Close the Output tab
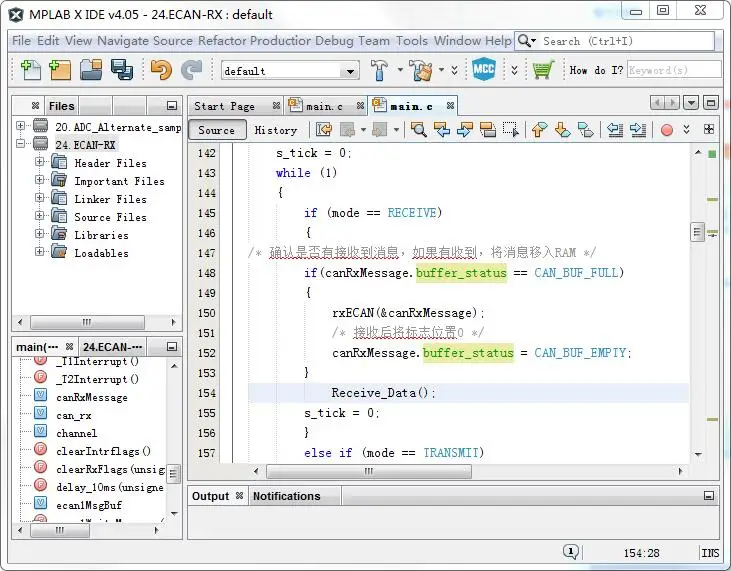This screenshot has height=571, width=731. [x=239, y=495]
